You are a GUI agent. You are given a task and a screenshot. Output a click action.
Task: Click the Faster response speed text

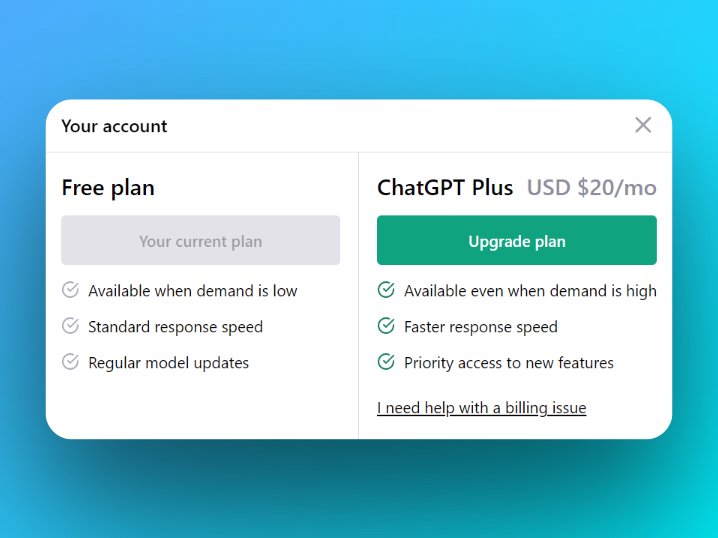[481, 327]
